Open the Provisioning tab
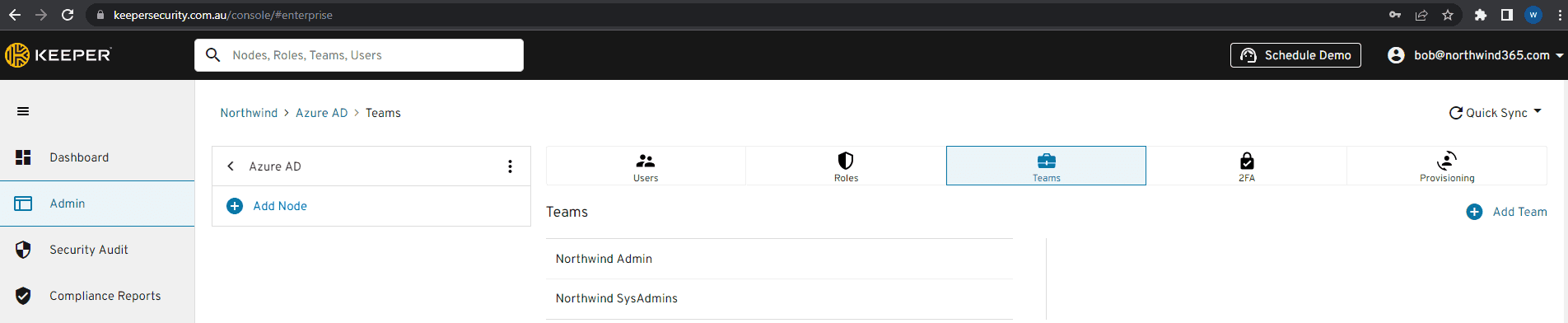1568x323 pixels. [1447, 166]
